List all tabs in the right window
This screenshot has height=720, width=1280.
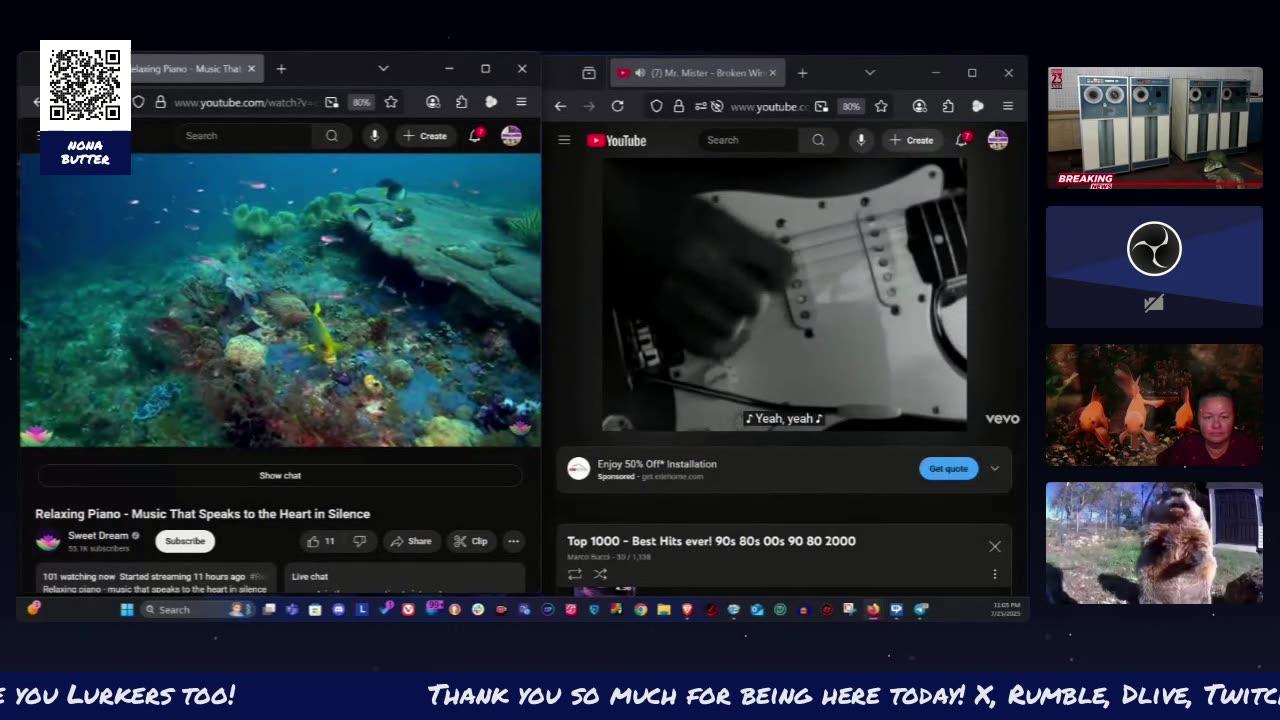point(869,73)
